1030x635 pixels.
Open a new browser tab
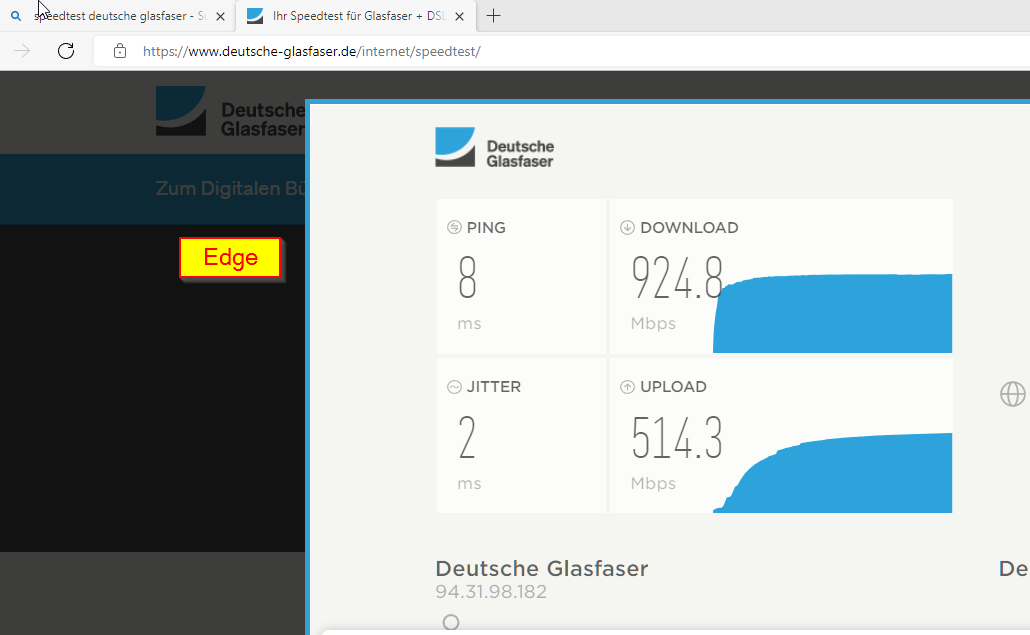(x=493, y=16)
